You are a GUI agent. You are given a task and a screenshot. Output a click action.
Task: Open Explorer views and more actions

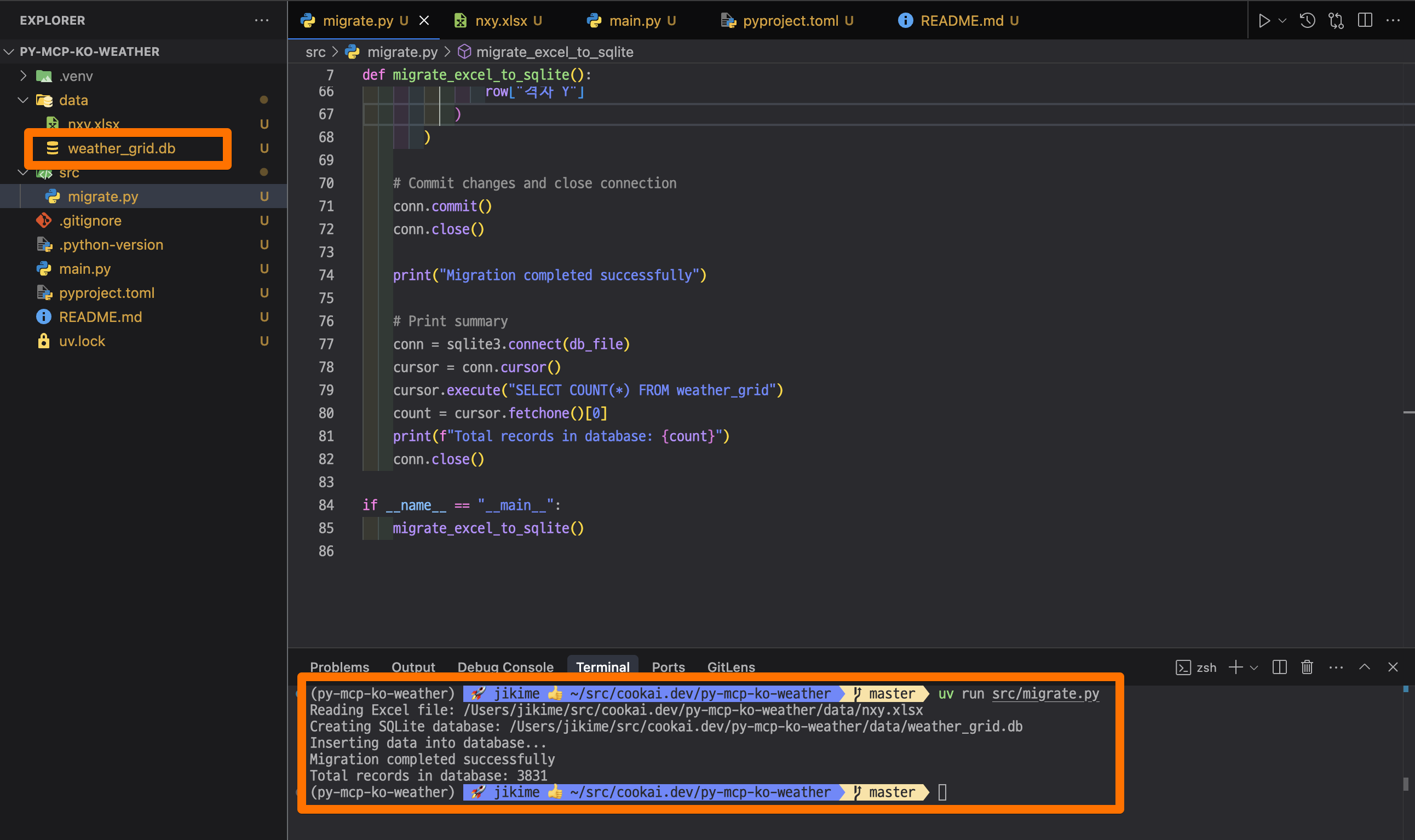[262, 20]
